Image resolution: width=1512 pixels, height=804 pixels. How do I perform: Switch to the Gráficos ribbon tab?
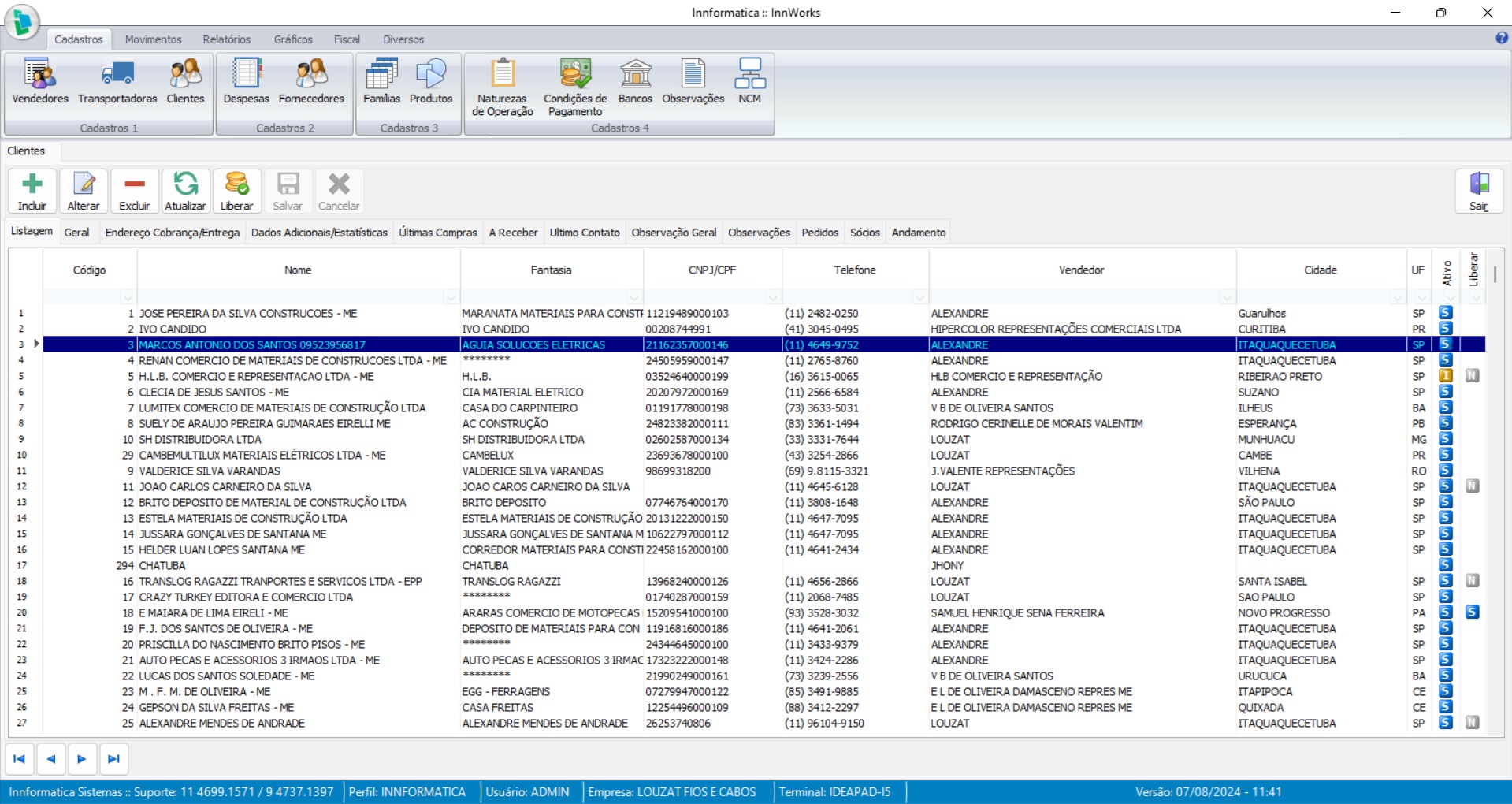[293, 39]
